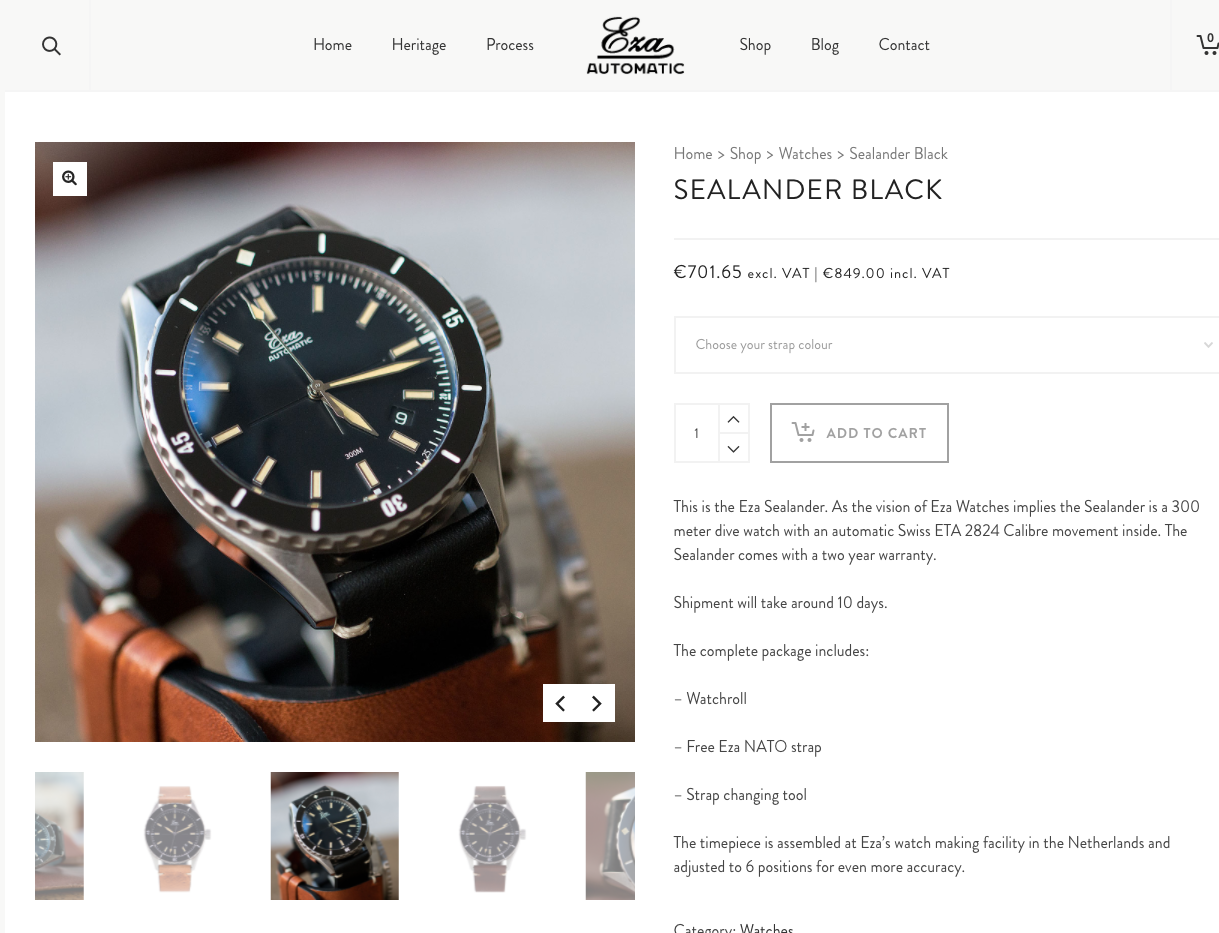Open the Process page
The width and height of the screenshot is (1219, 933).
[510, 45]
